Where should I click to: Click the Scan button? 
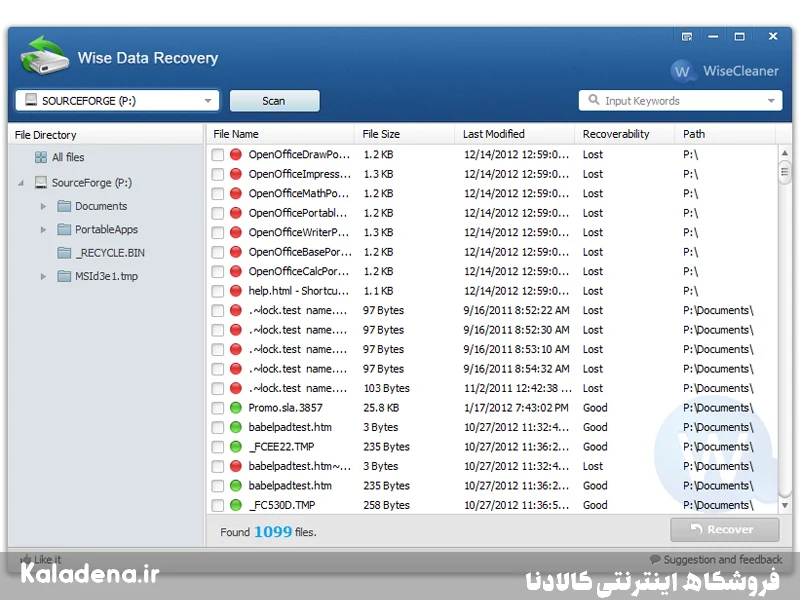coord(274,101)
